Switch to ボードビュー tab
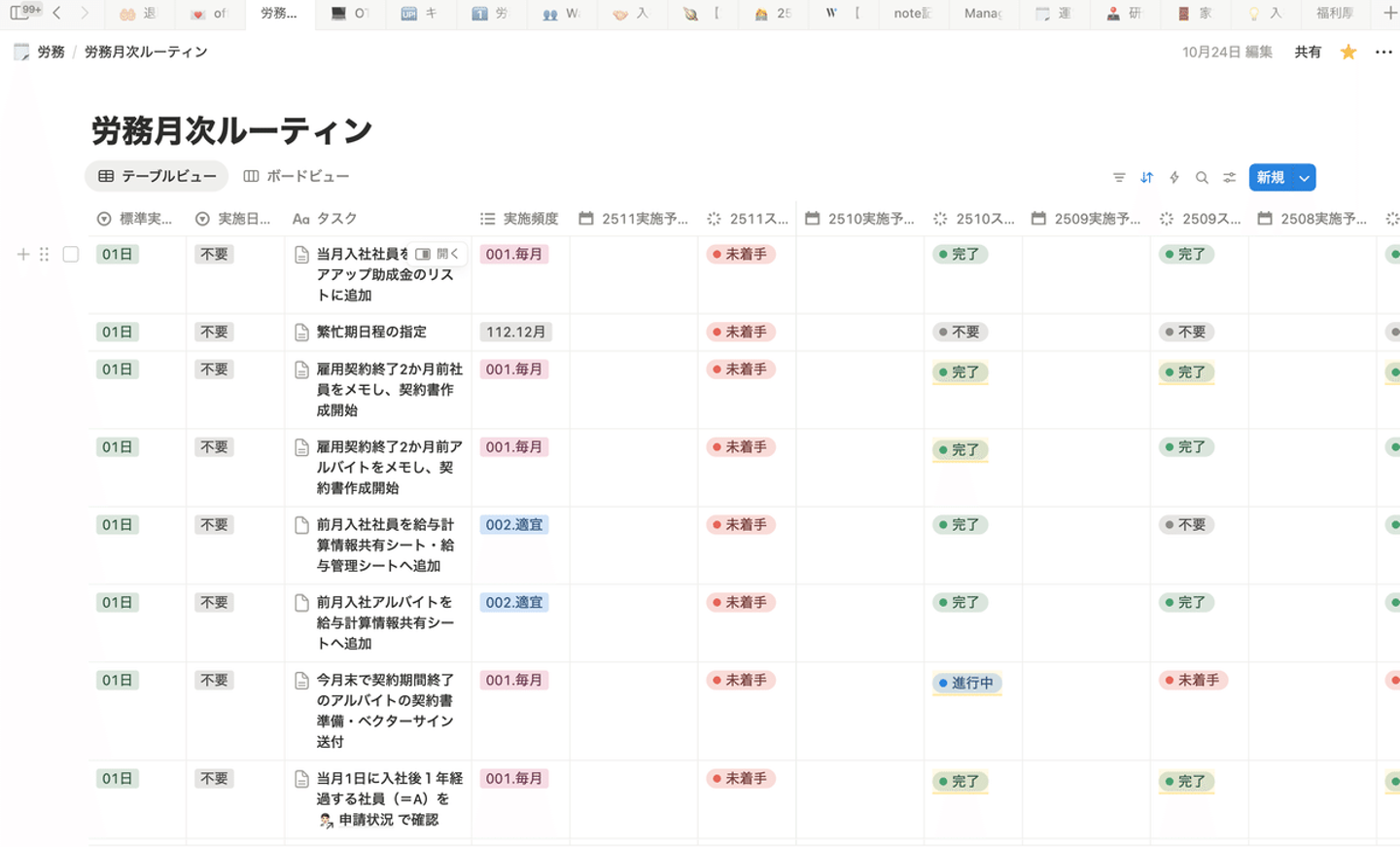This screenshot has height=847, width=1400. click(297, 176)
